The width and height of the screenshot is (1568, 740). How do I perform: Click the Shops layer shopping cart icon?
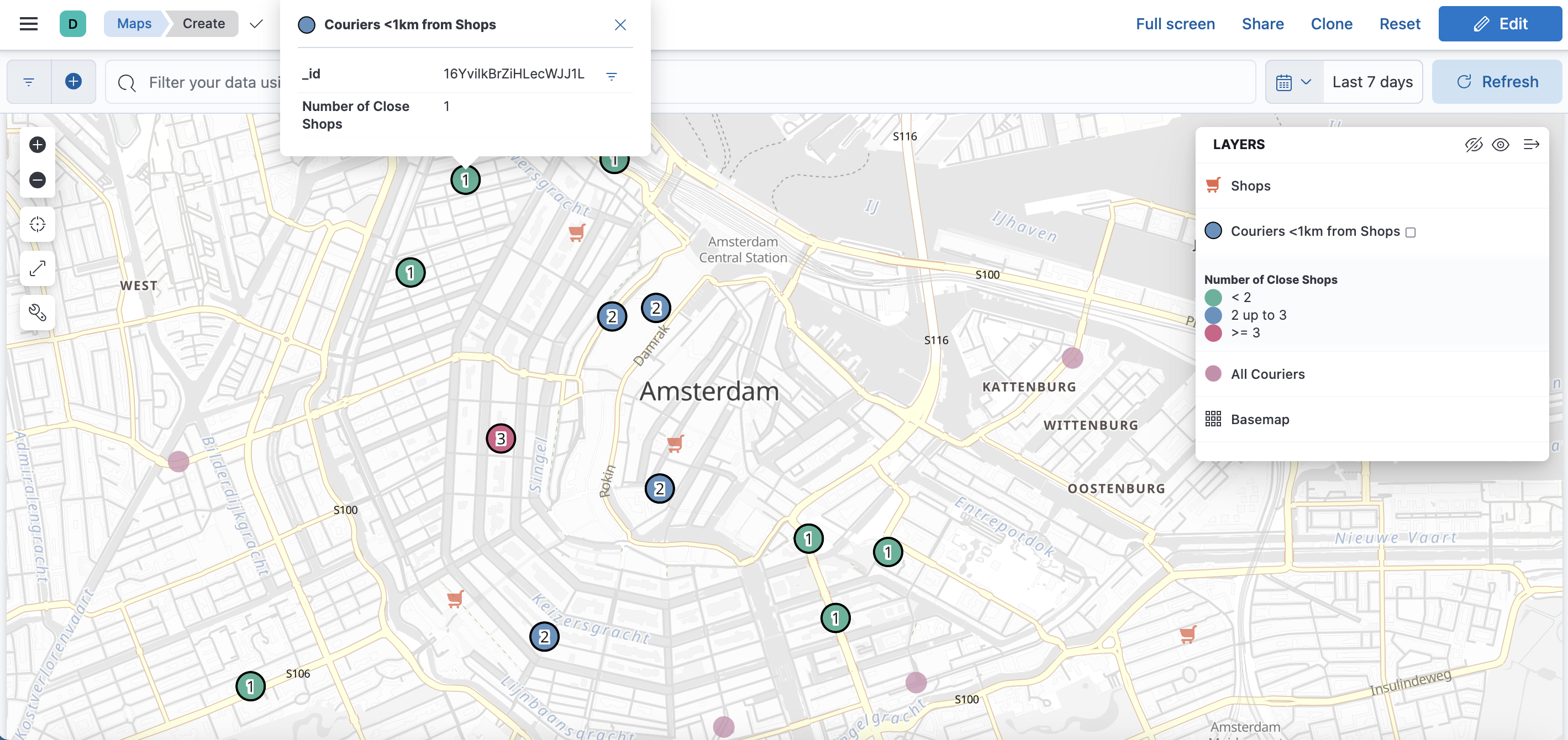tap(1213, 184)
